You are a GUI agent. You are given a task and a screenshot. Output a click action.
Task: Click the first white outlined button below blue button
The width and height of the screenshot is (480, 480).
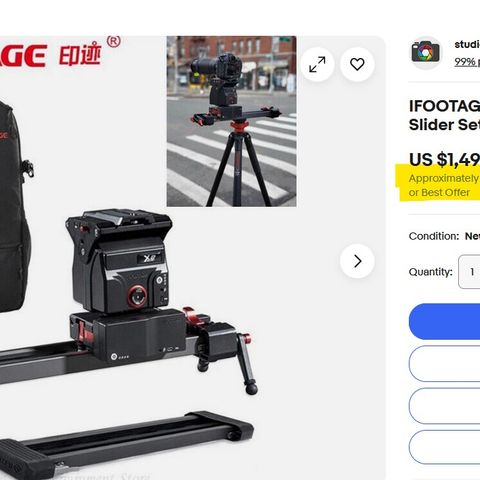(x=444, y=364)
